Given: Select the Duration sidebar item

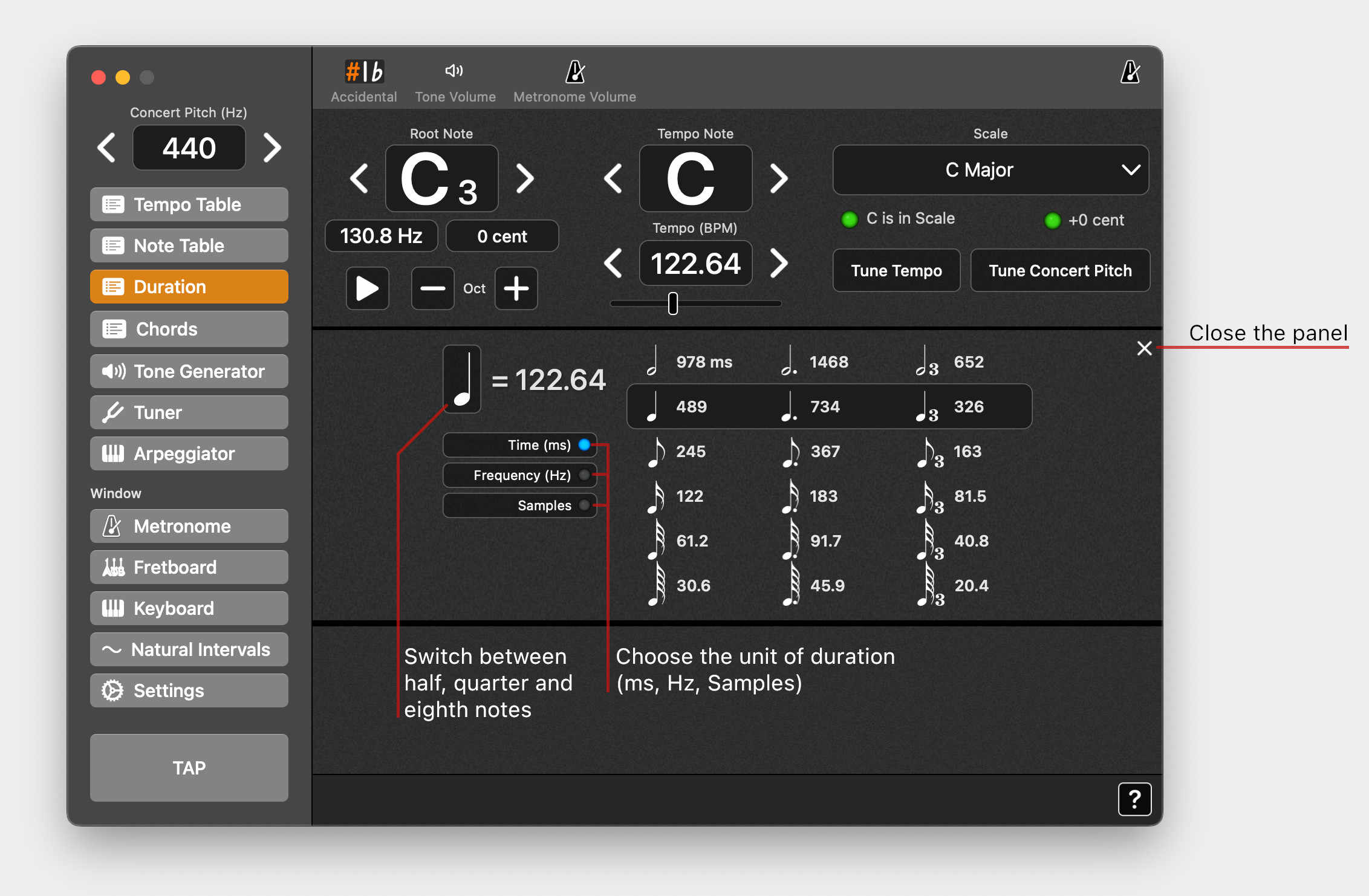Looking at the screenshot, I should 189,287.
